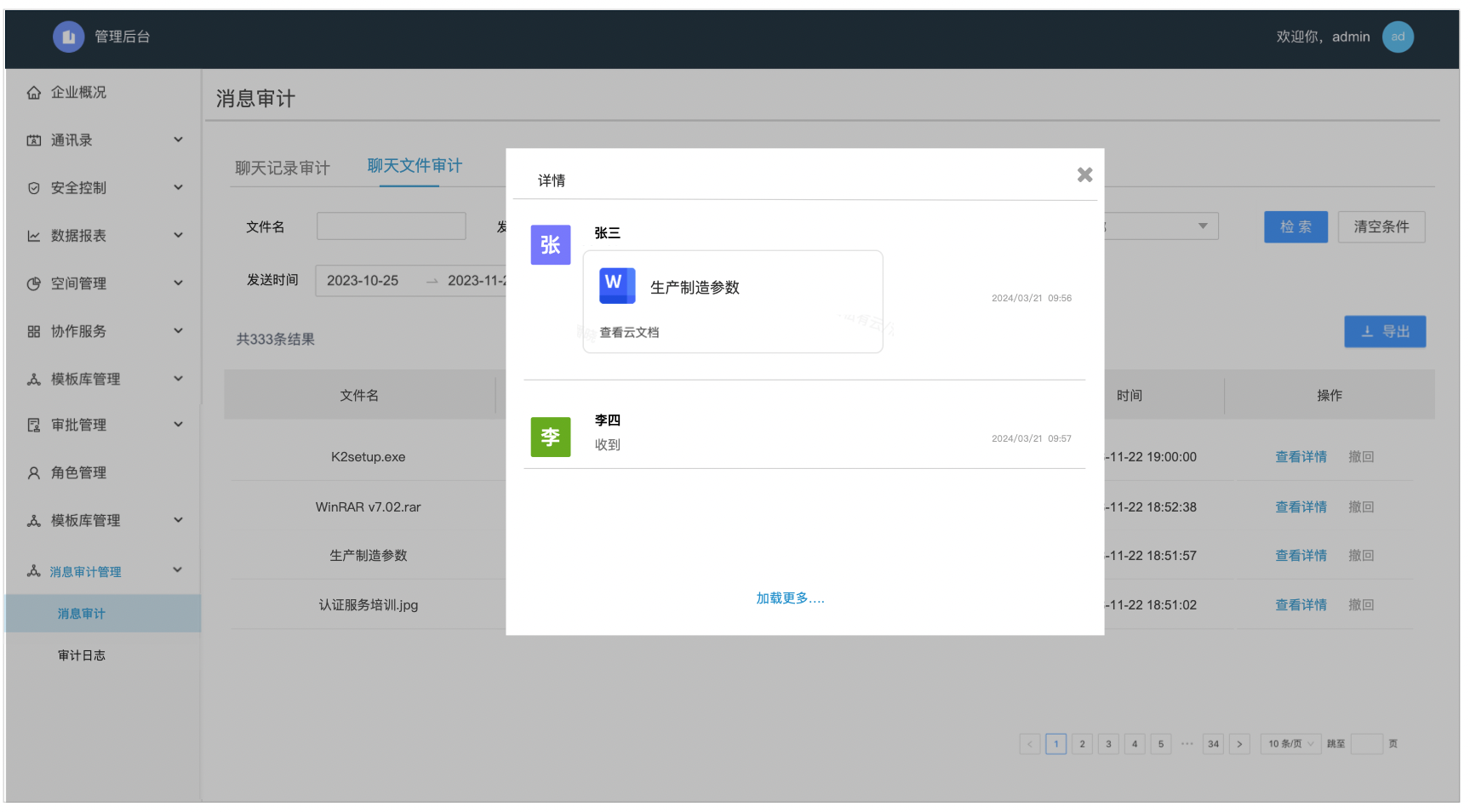Collapse the 消息审计管理 menu chevron
1470x812 pixels.
(x=178, y=569)
